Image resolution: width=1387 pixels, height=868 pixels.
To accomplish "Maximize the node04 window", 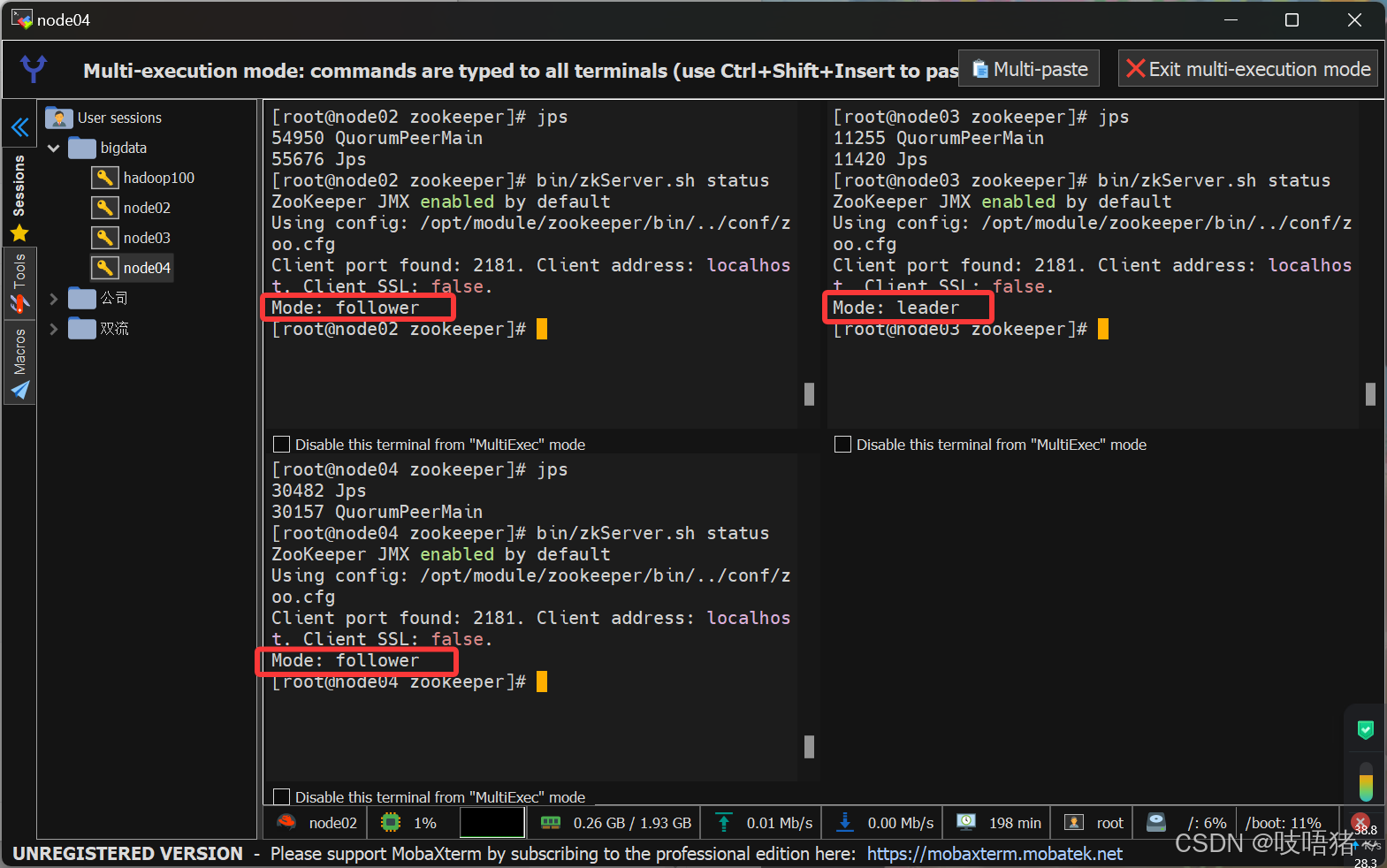I will click(x=1292, y=19).
